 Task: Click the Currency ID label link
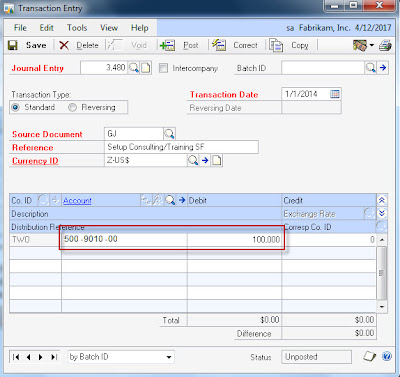click(35, 161)
